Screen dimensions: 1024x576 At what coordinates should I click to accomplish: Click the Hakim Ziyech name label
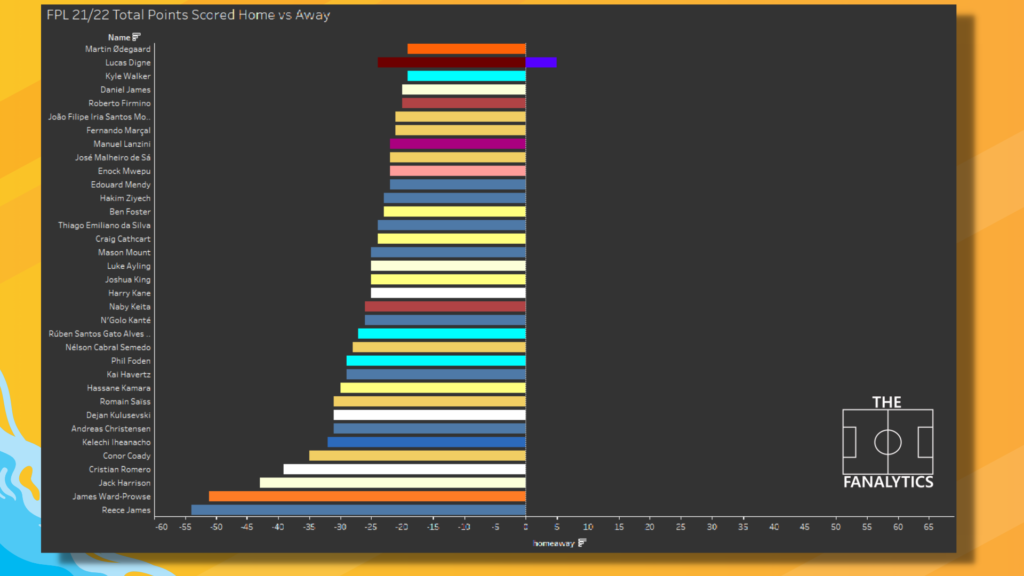tap(125, 199)
